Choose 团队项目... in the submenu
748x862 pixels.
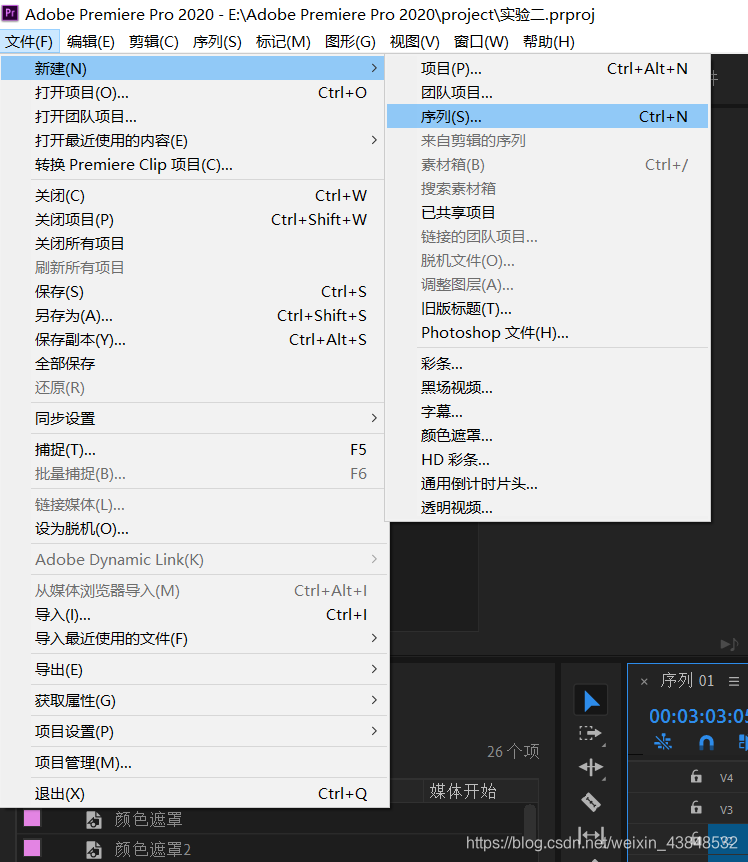[x=547, y=92]
